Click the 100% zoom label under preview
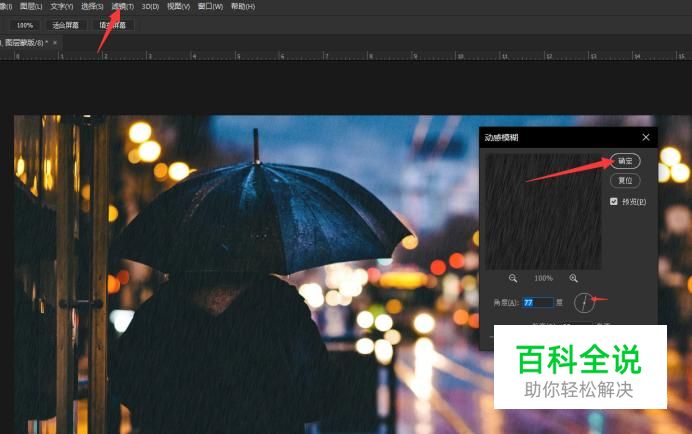The height and width of the screenshot is (434, 692). point(543,278)
